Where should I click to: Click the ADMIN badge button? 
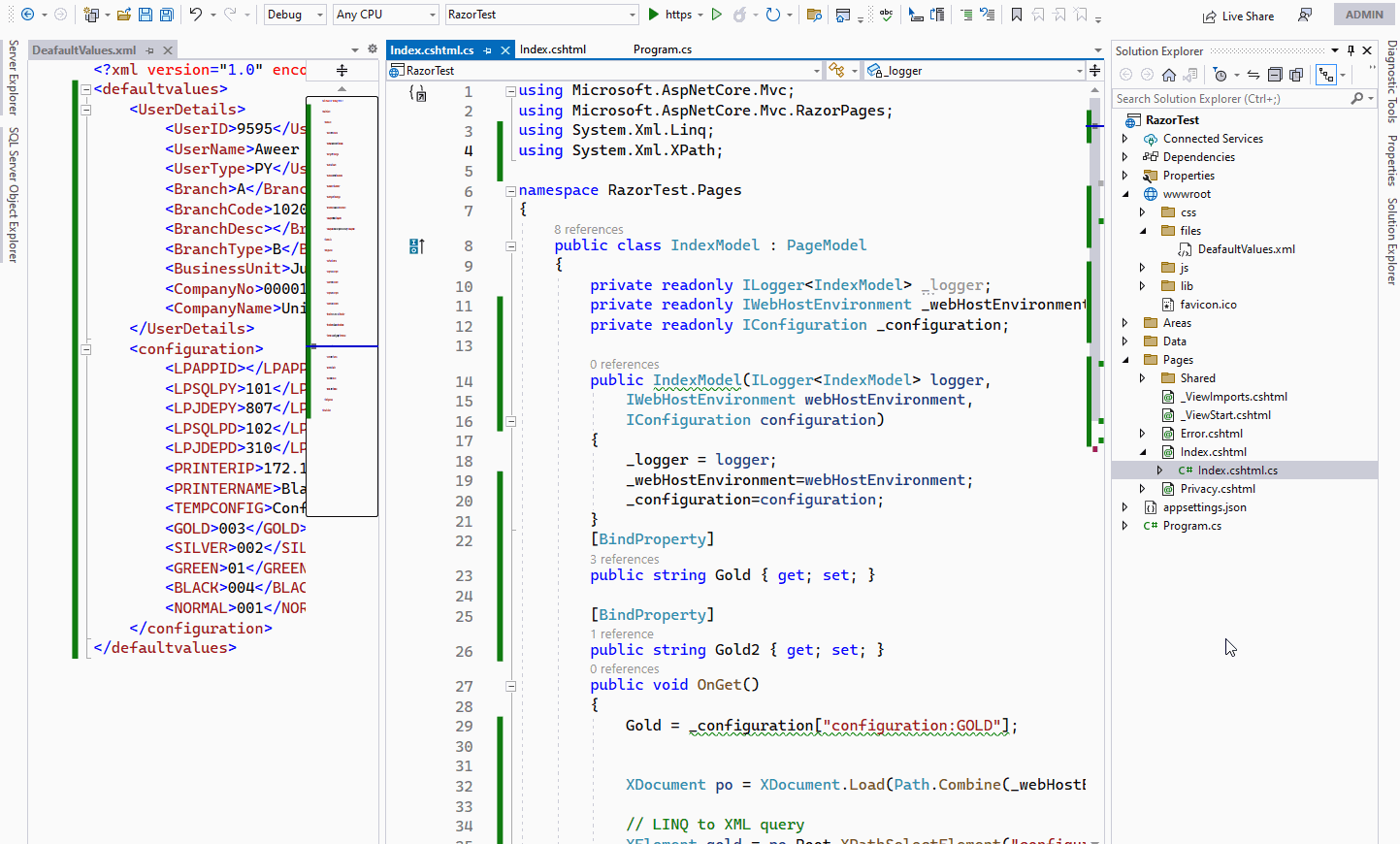coord(1364,15)
